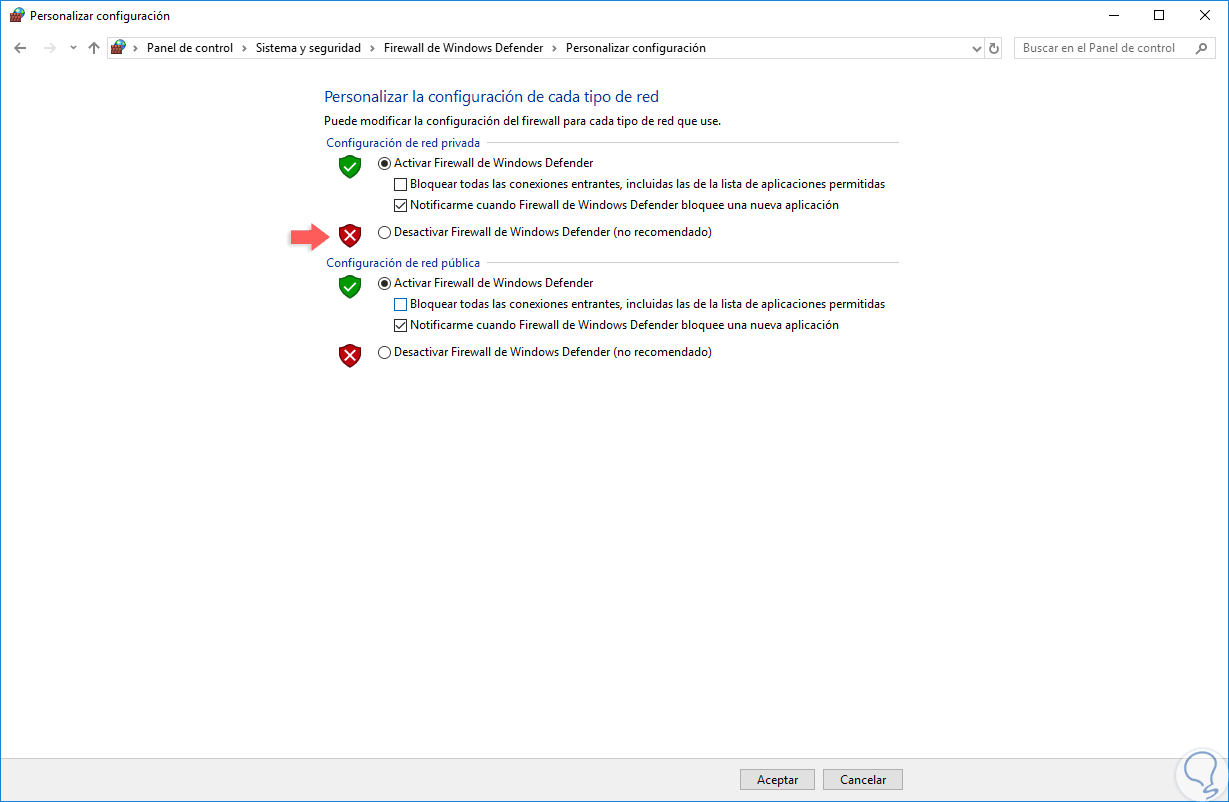Screen dimensions: 1229x802
Task: Click the forward navigation arrow
Action: [x=49, y=48]
